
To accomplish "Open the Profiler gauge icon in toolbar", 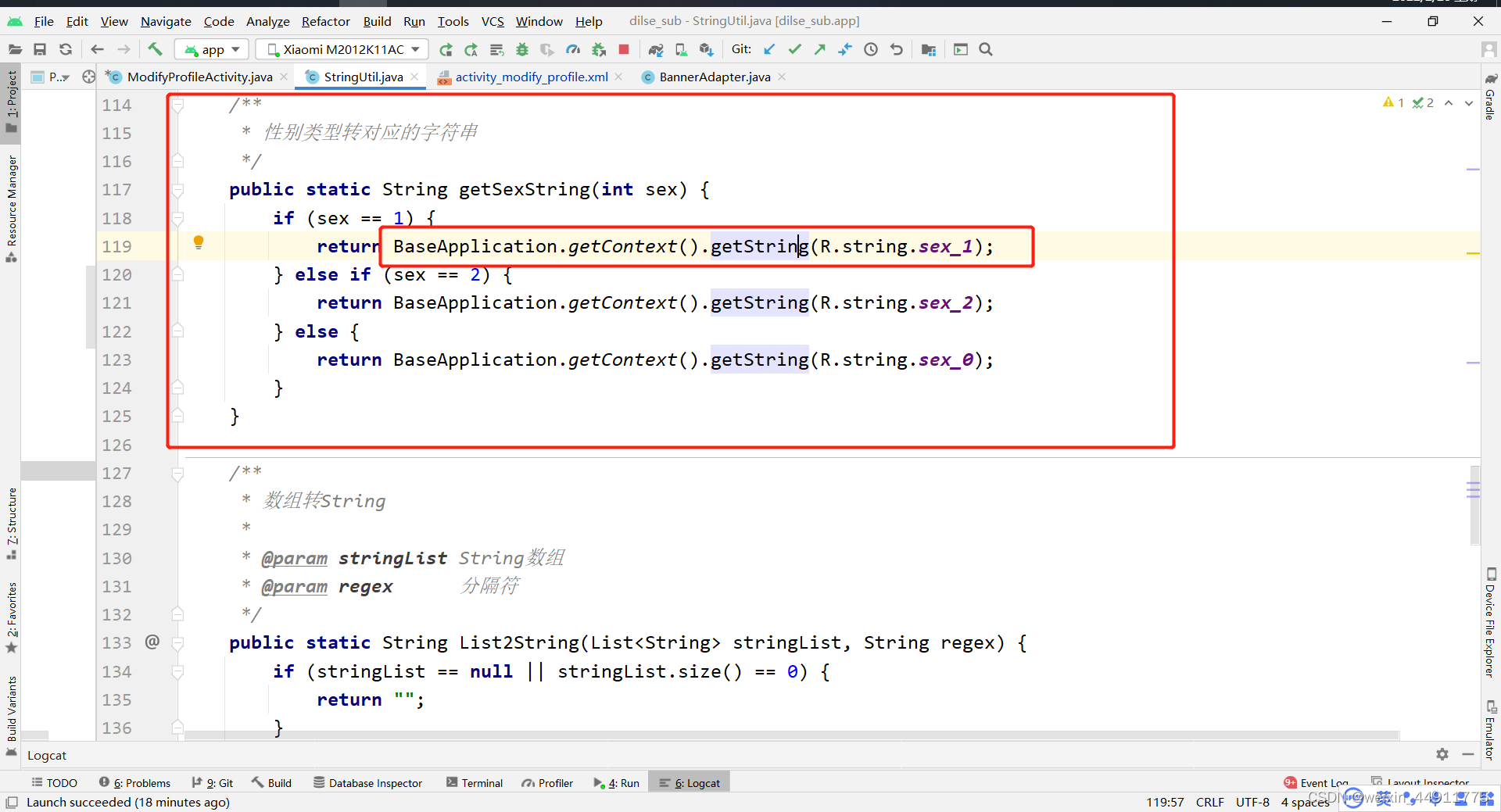I will 573,49.
